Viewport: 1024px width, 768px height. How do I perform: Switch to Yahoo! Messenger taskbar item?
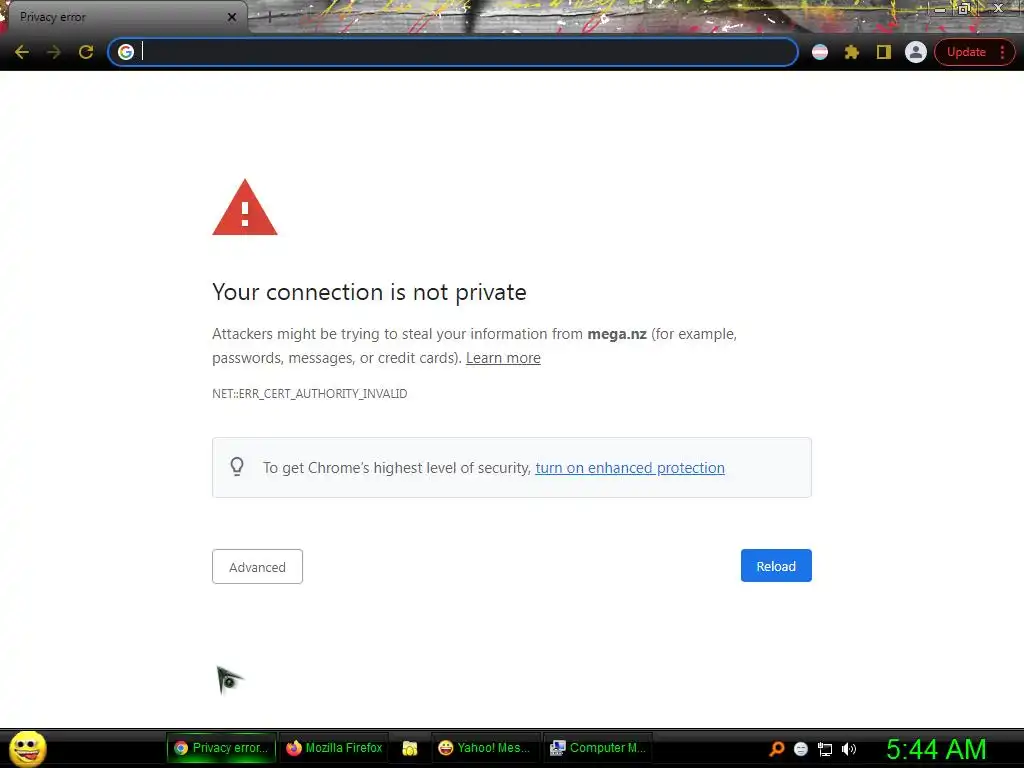pyautogui.click(x=484, y=748)
